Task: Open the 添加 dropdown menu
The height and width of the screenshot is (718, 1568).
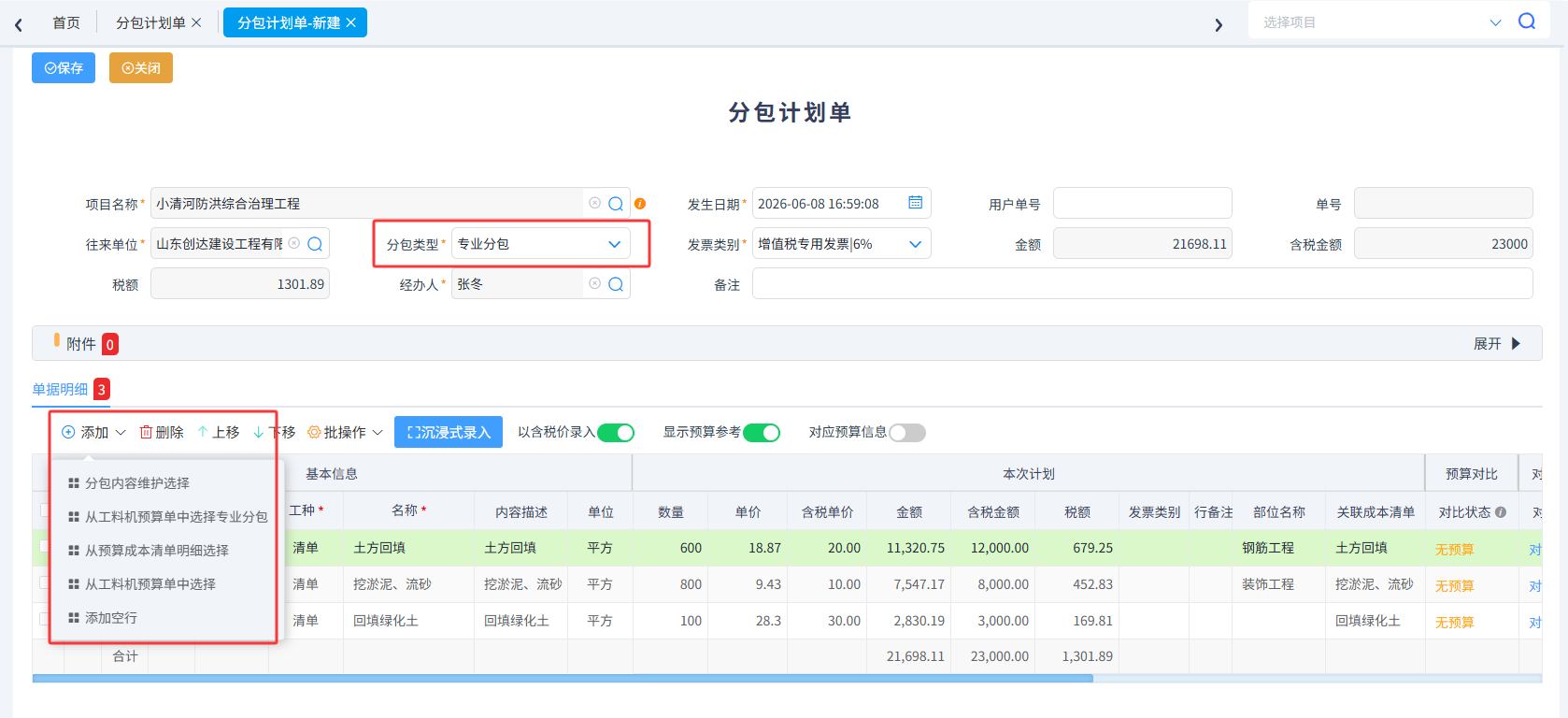Action: point(93,432)
